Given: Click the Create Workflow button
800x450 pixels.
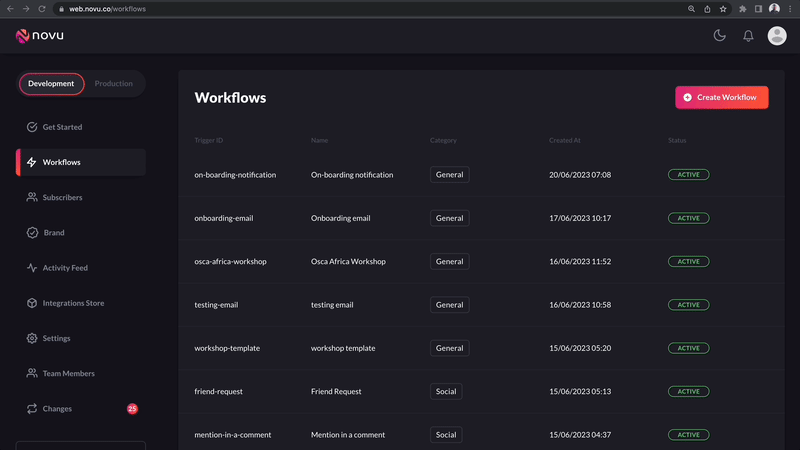Looking at the screenshot, I should coord(721,97).
